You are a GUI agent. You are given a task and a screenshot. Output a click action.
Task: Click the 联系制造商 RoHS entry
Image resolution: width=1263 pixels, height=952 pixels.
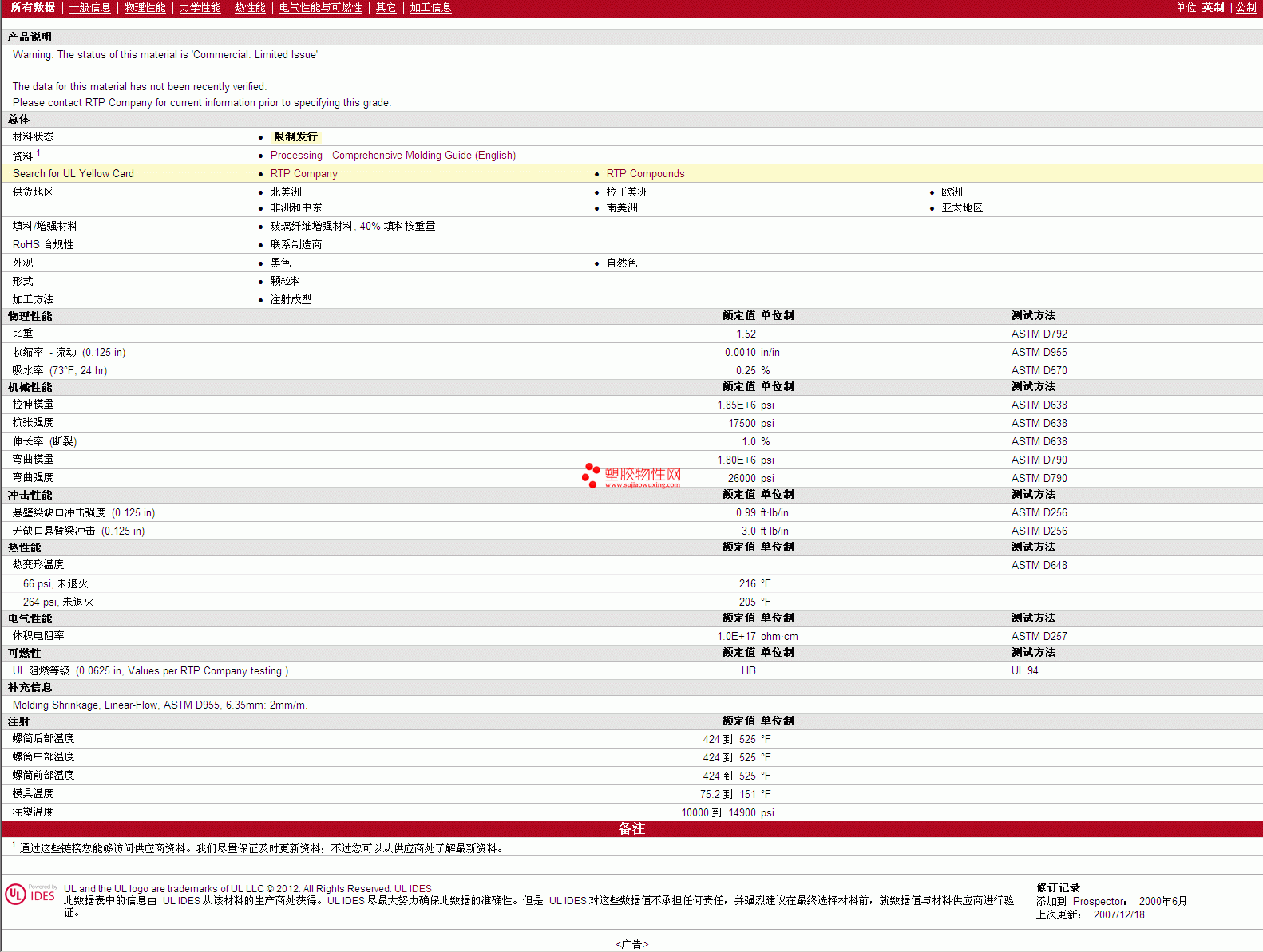tap(296, 244)
